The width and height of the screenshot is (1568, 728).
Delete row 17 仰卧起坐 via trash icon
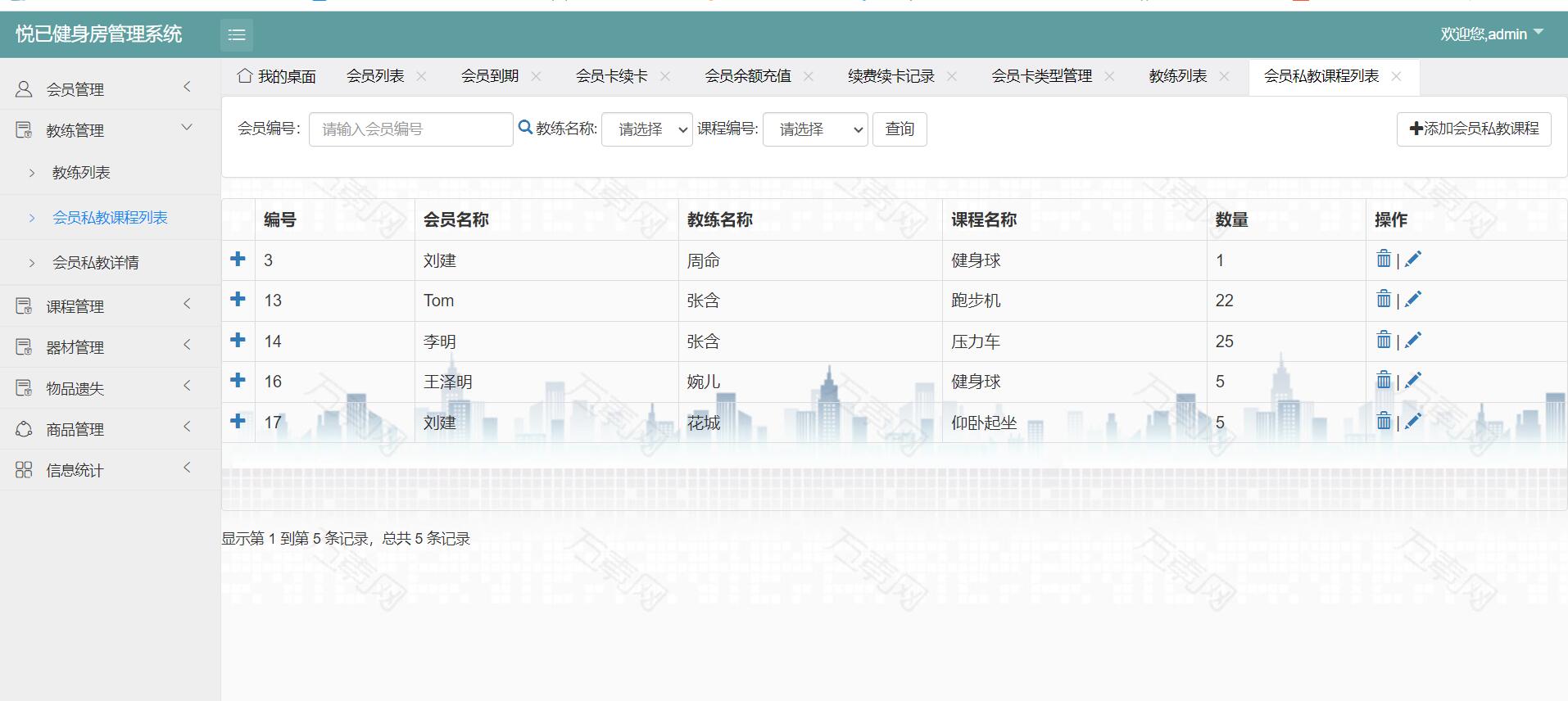click(x=1384, y=421)
